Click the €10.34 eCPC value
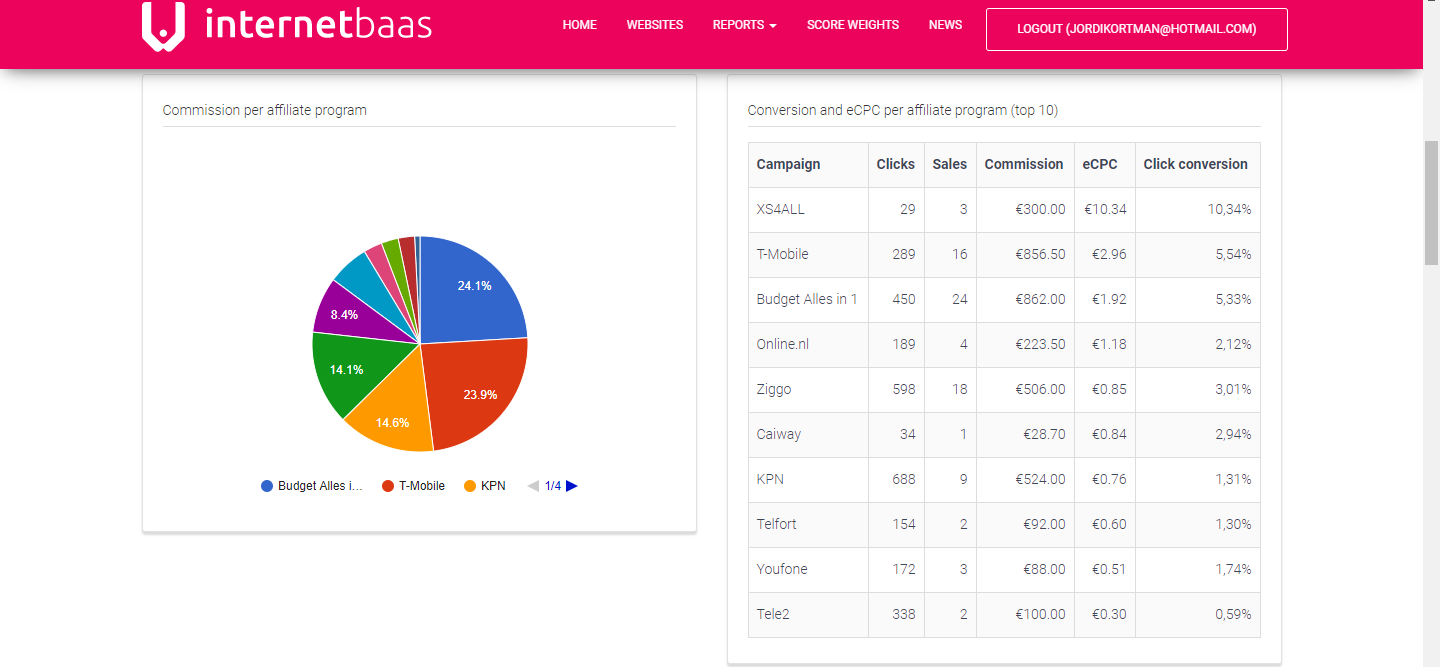The image size is (1440, 667). point(1105,209)
